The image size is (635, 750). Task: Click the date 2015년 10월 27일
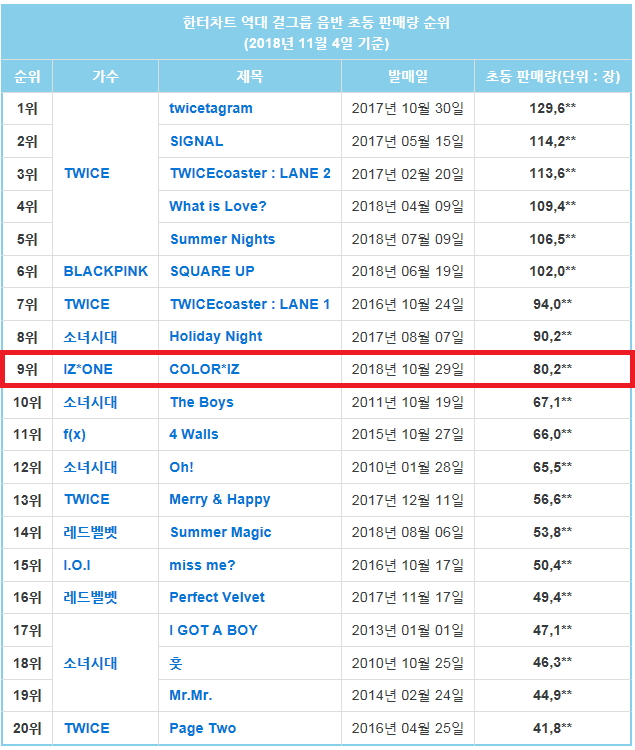pyautogui.click(x=408, y=434)
